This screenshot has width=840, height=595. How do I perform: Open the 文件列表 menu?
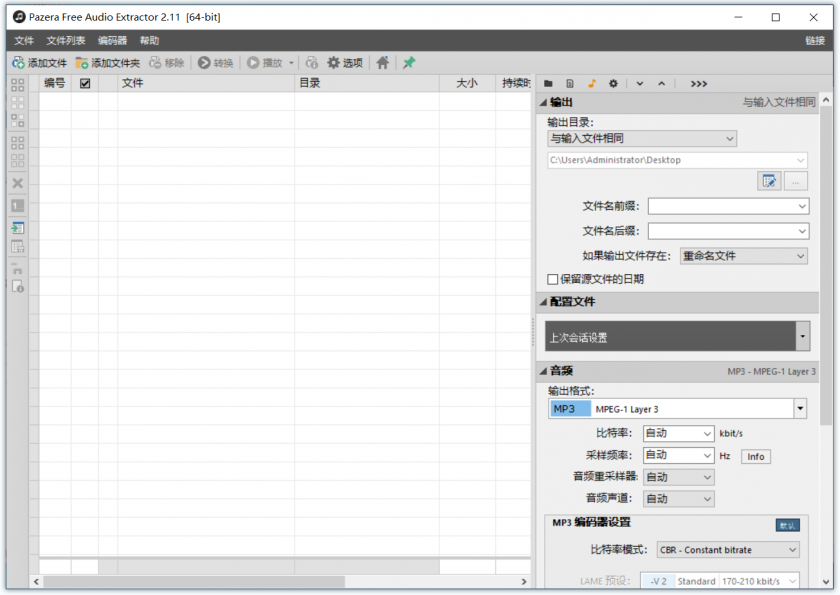click(x=66, y=41)
